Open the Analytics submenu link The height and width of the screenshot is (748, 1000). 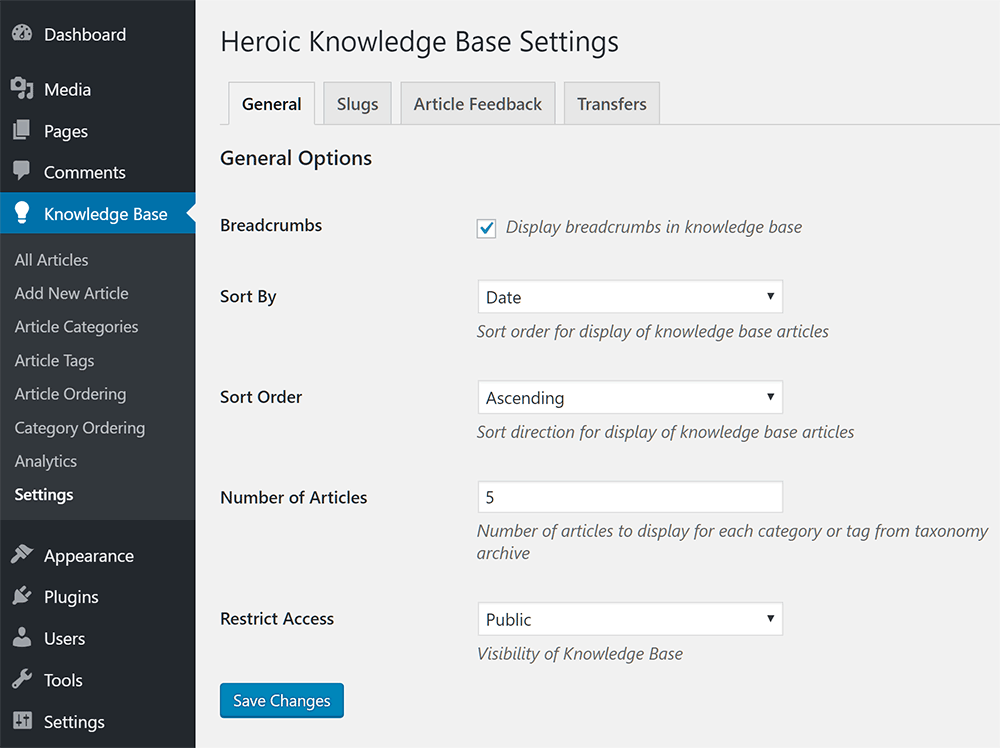tap(46, 461)
